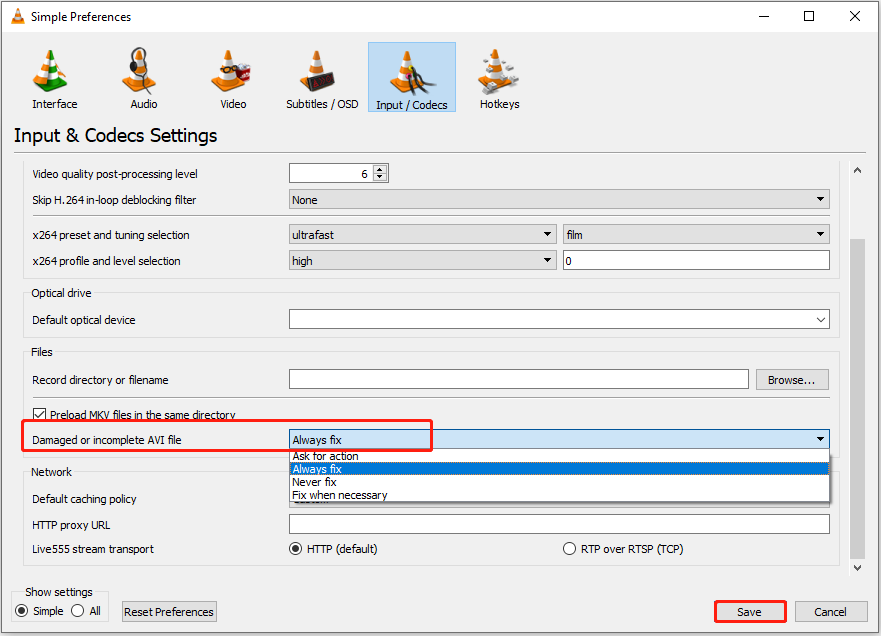
Task: Open the x264 preset ultrafast dropdown
Action: tap(423, 234)
